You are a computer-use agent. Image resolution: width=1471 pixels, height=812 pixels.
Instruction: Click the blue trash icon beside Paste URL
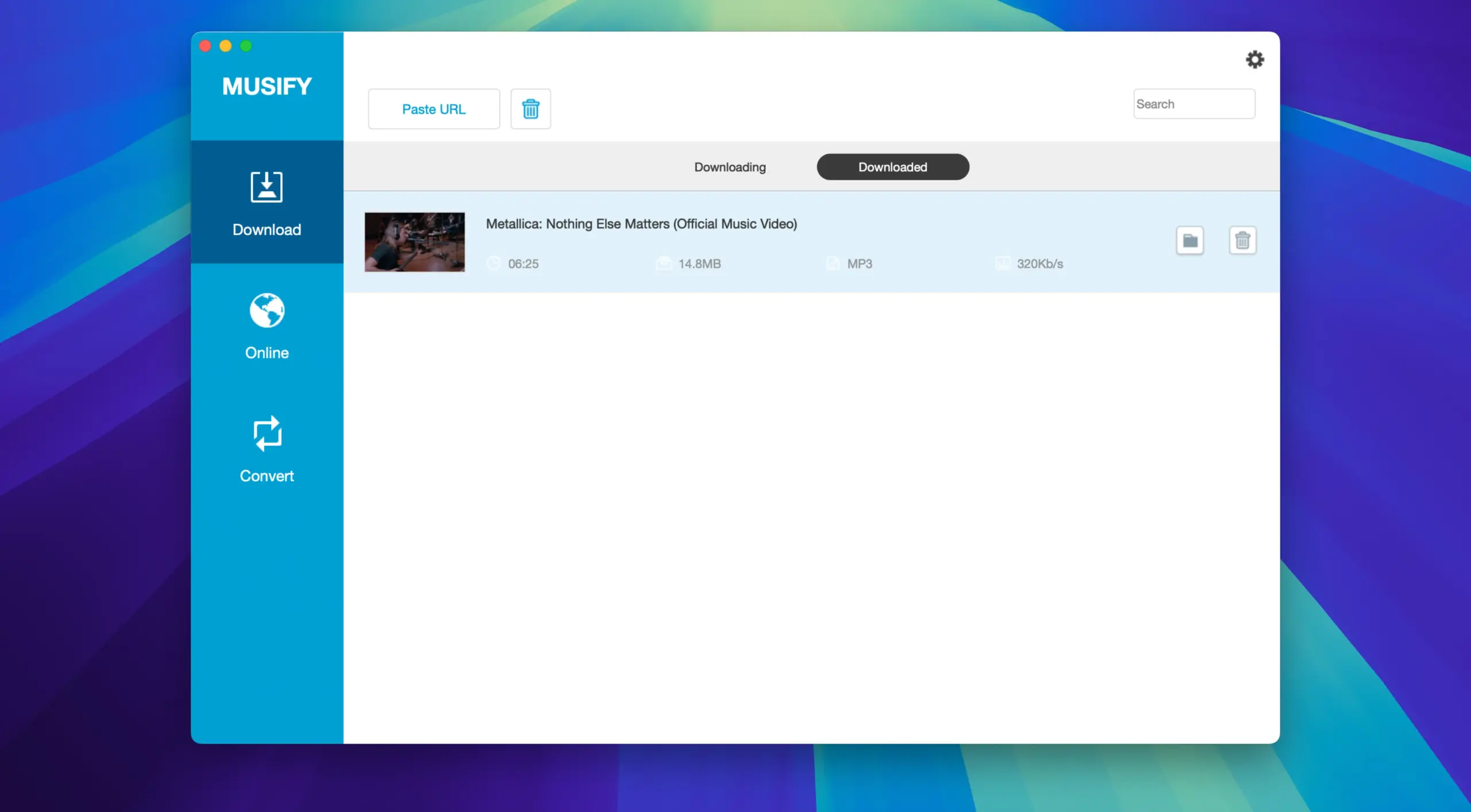click(x=530, y=109)
